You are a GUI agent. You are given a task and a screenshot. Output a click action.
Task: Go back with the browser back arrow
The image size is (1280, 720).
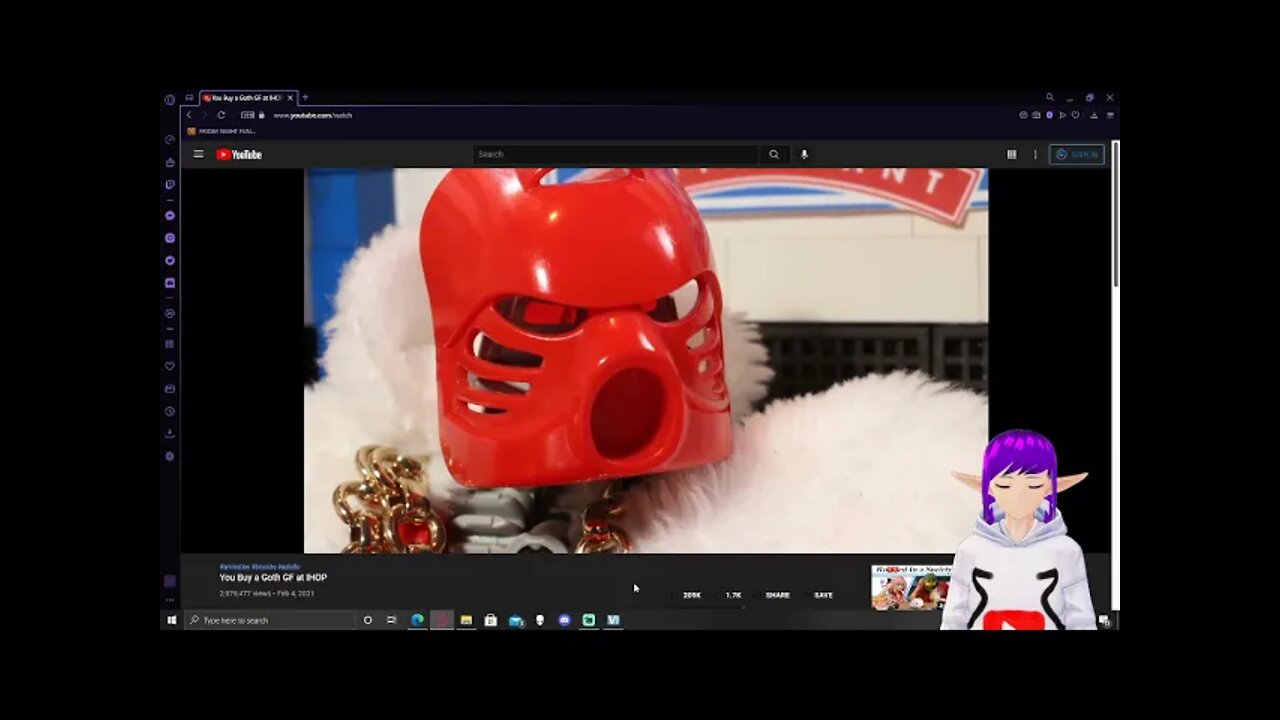tap(188, 115)
